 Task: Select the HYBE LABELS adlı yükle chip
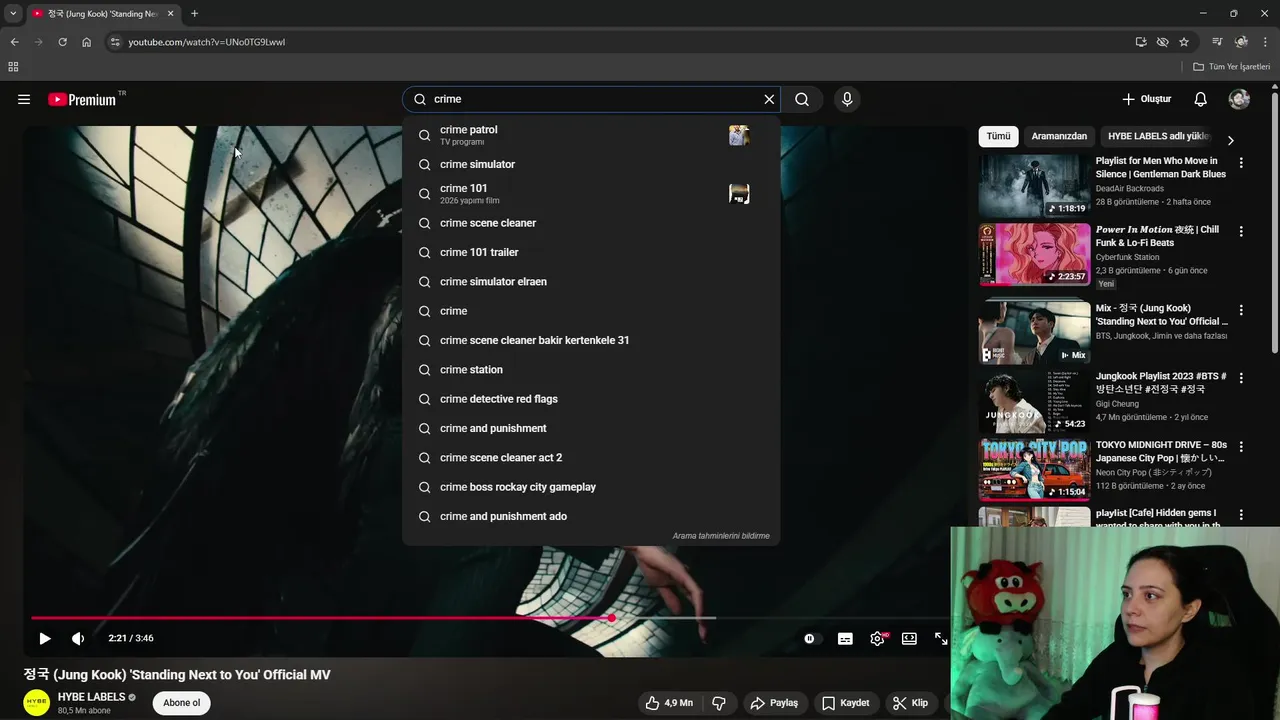coord(1158,136)
